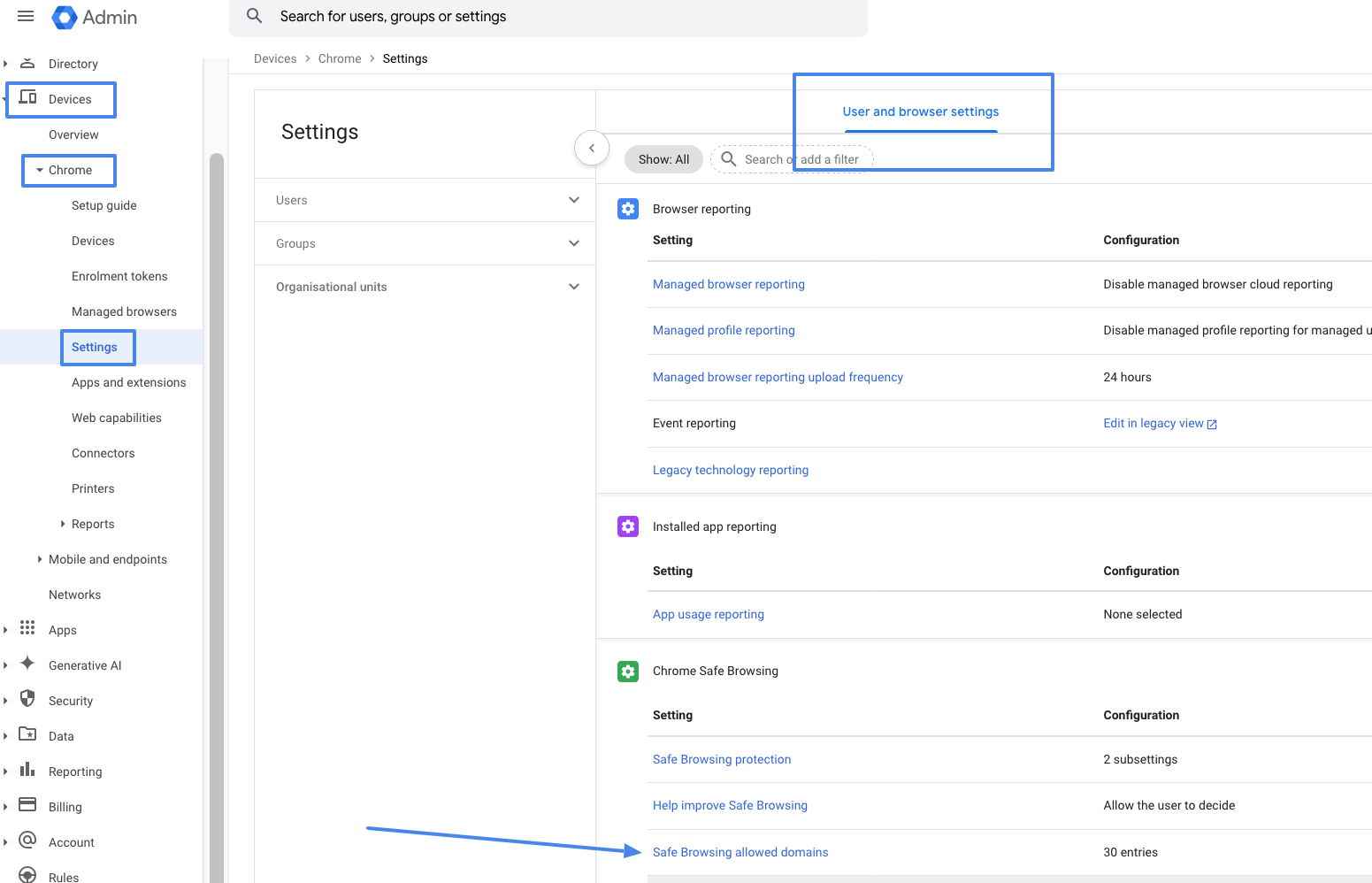The width and height of the screenshot is (1372, 883).
Task: Click the 'None selected' configuration value
Action: point(1143,614)
